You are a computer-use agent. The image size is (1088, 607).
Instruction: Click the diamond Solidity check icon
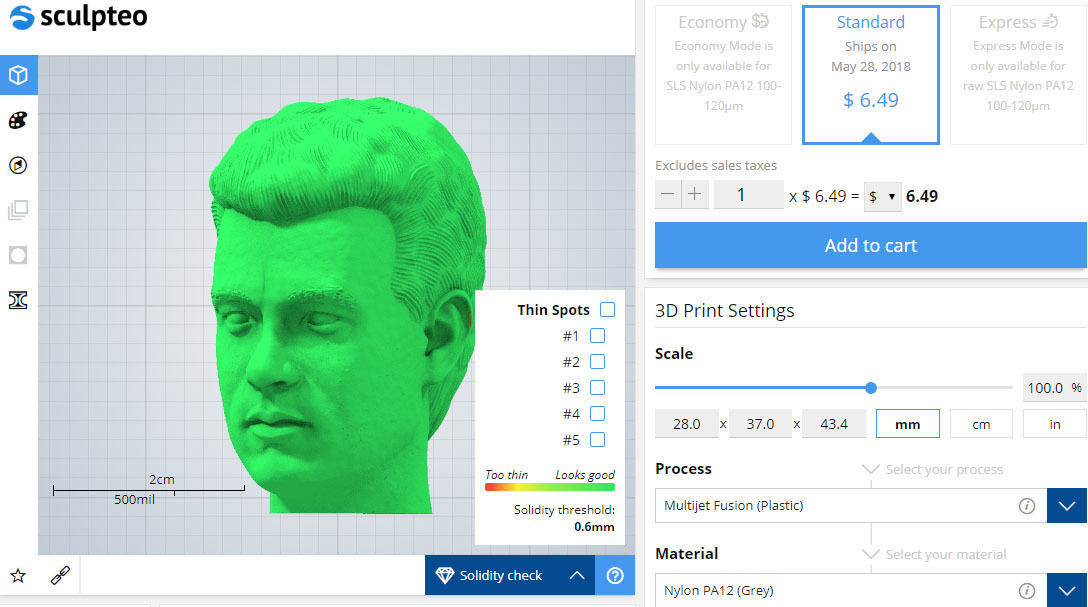444,575
